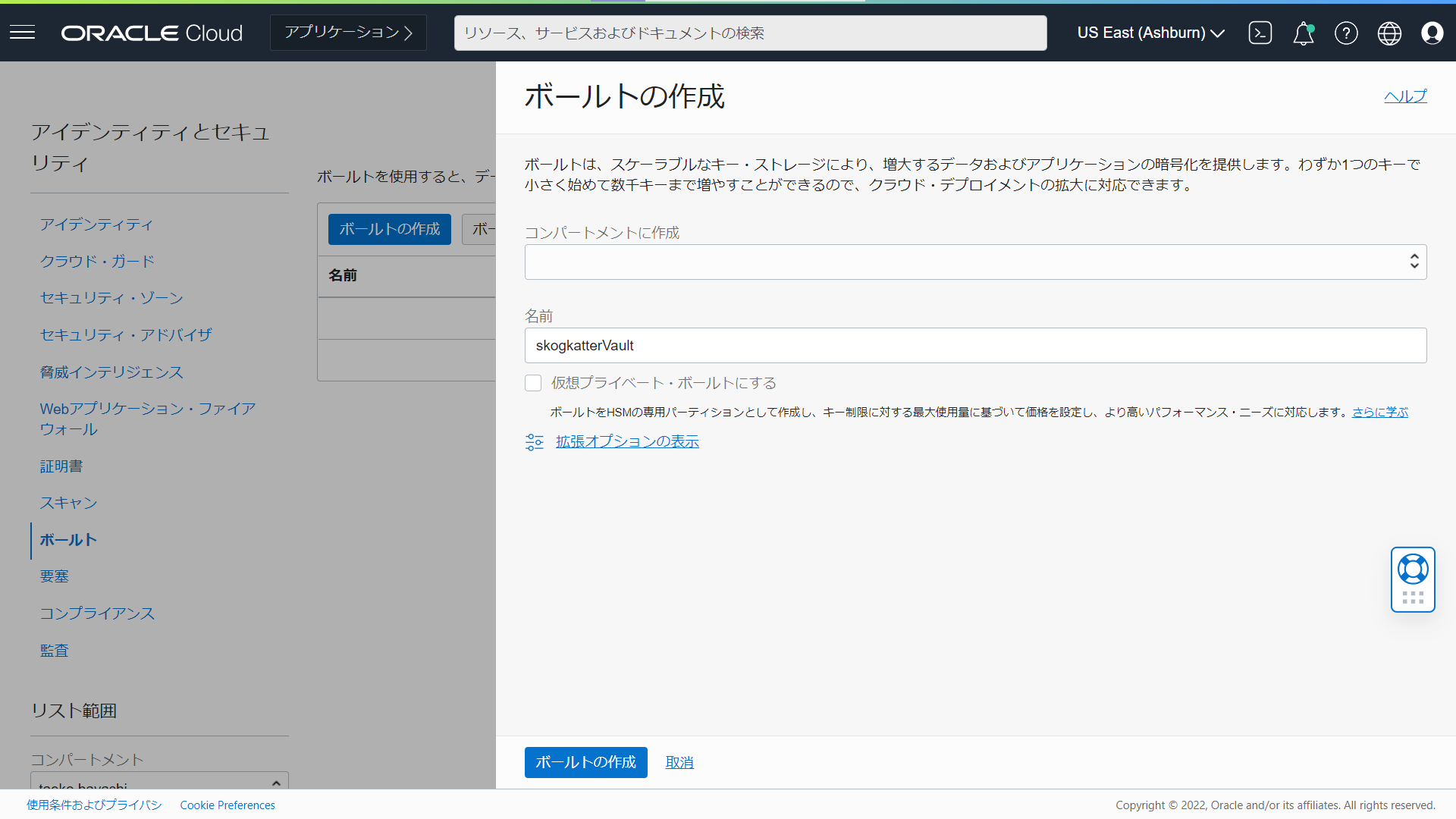Click the vault name input field
This screenshot has width=1456, height=819.
975,345
